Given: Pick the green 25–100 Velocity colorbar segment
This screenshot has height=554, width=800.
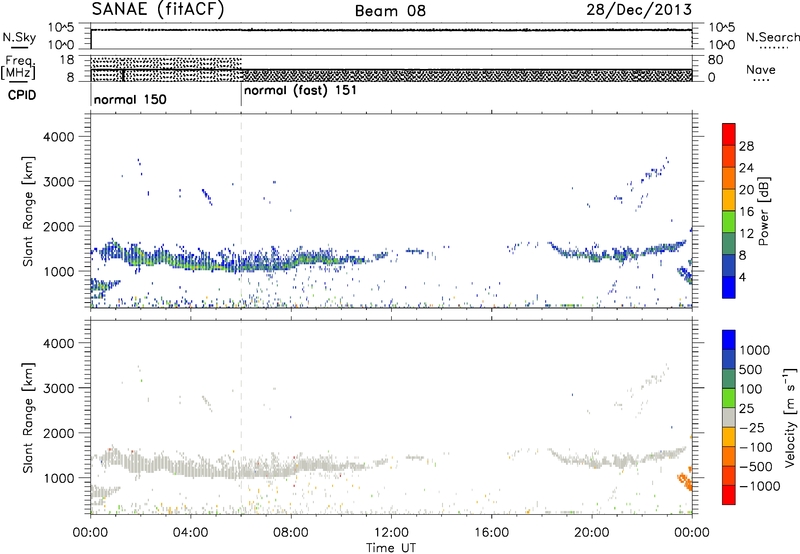Looking at the screenshot, I should [729, 398].
